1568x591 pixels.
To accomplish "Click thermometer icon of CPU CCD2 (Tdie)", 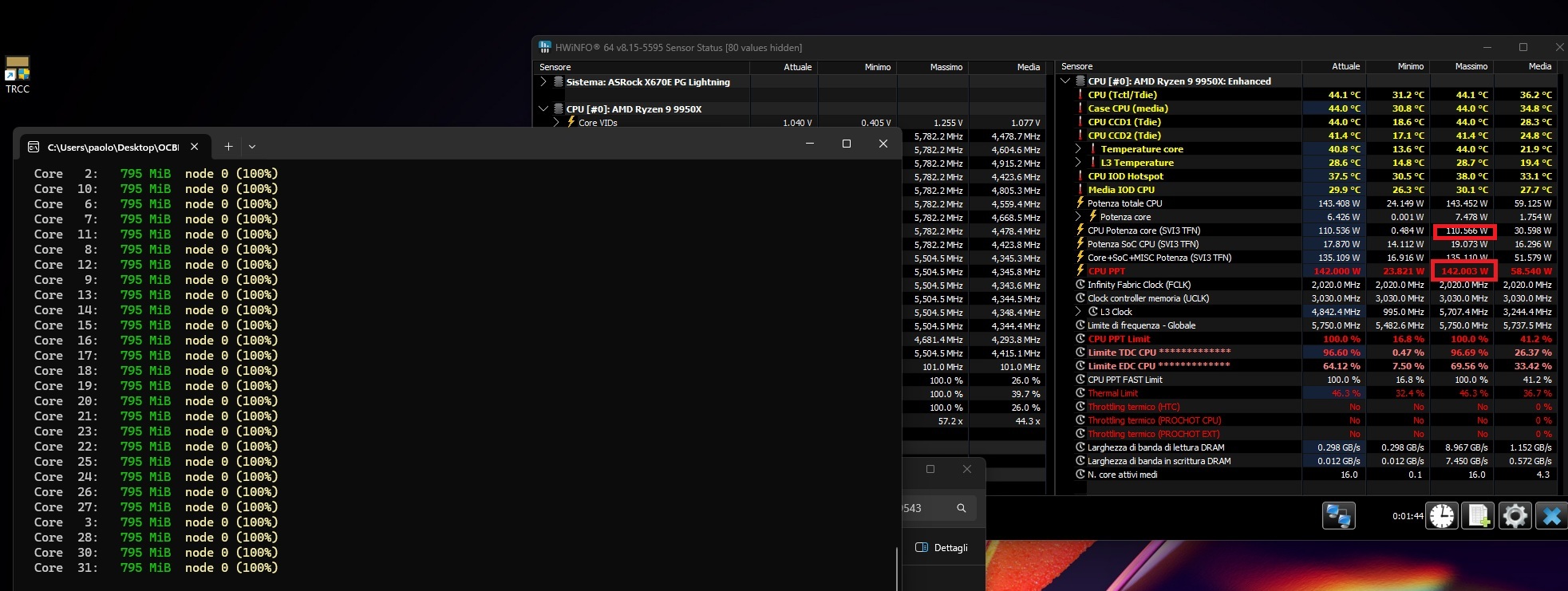I will 1080,136.
